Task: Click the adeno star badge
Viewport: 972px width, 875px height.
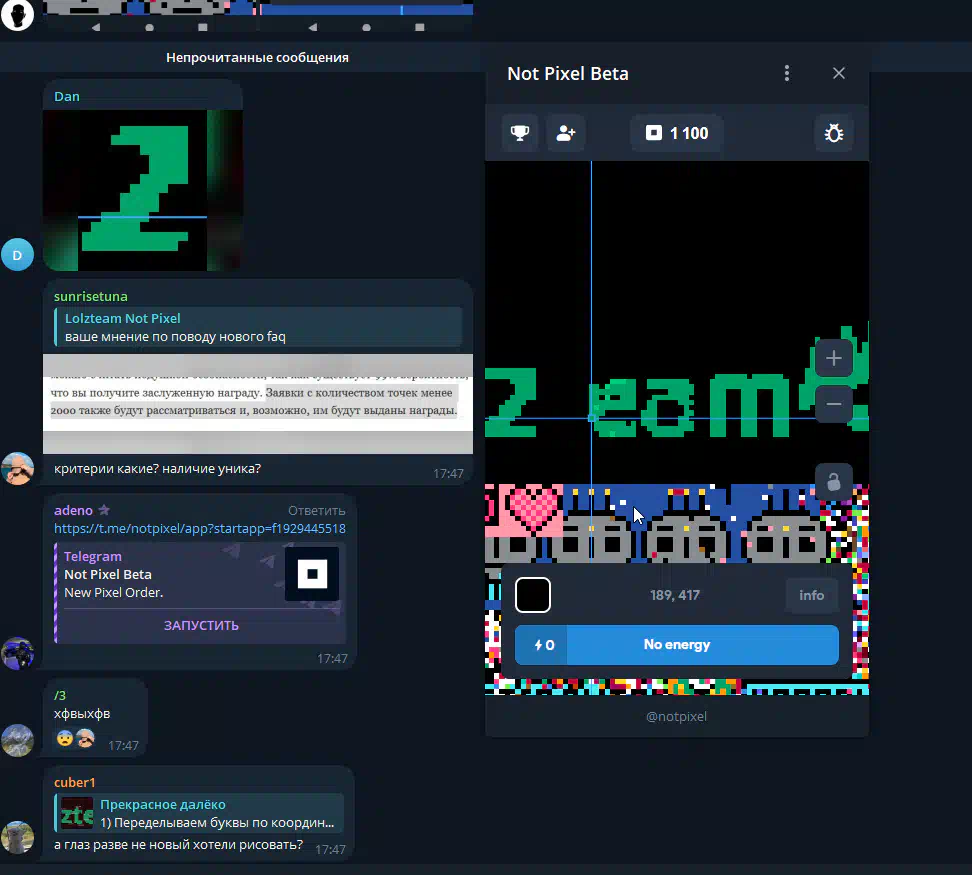Action: click(104, 510)
